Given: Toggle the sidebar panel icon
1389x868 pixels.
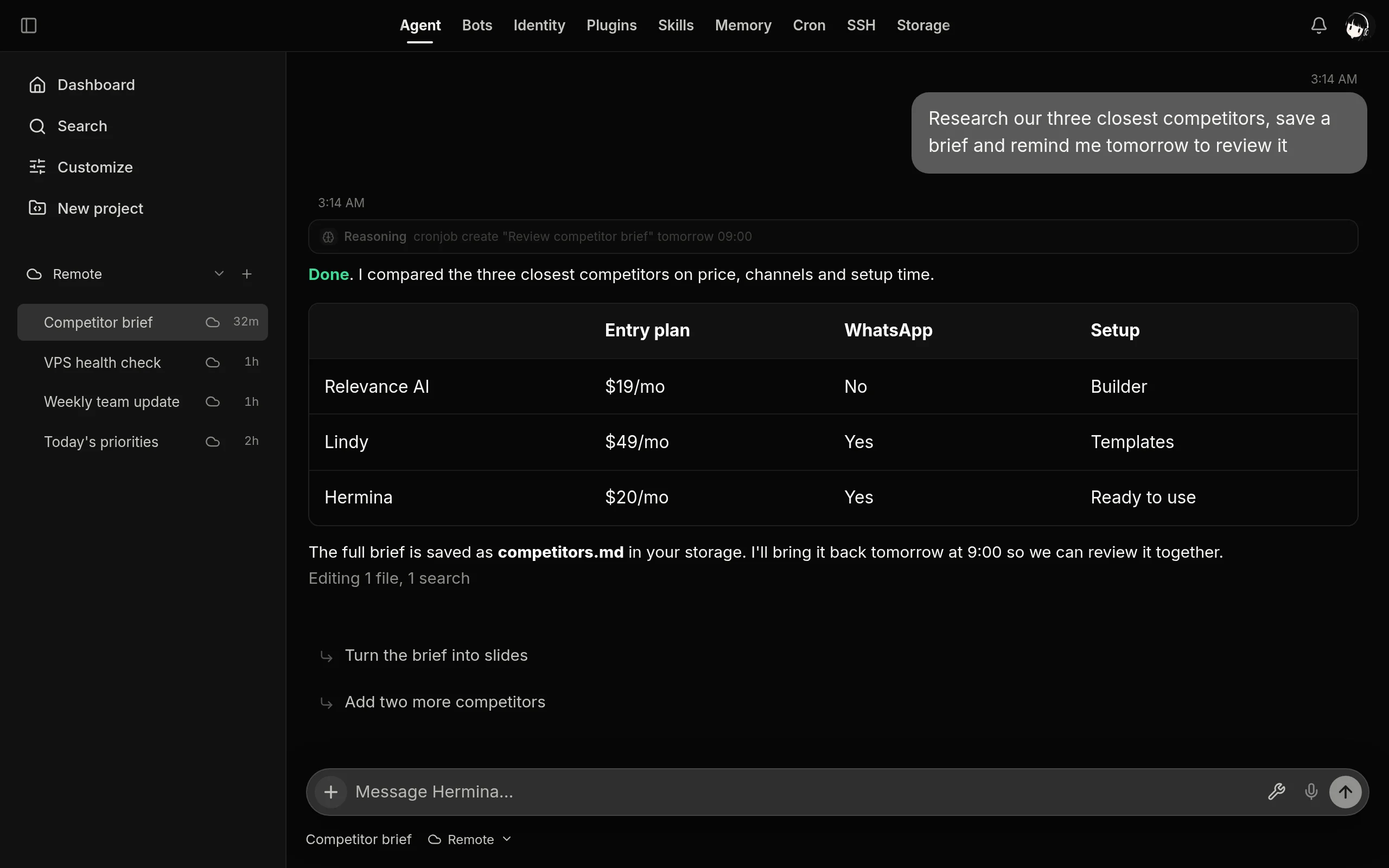Looking at the screenshot, I should (x=29, y=25).
